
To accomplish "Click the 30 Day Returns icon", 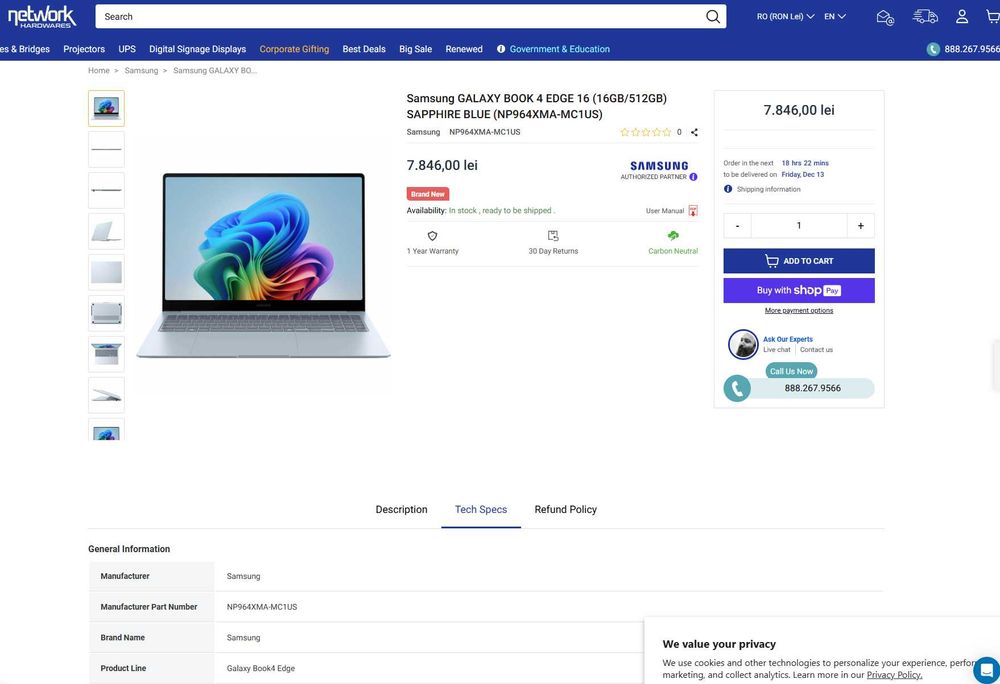I will pos(553,236).
